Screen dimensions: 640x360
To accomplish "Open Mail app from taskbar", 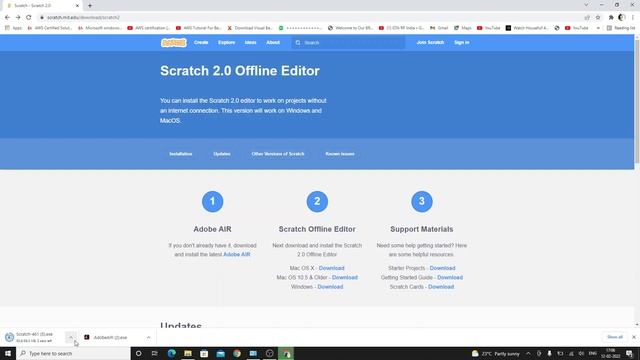I will pyautogui.click(x=220, y=353).
